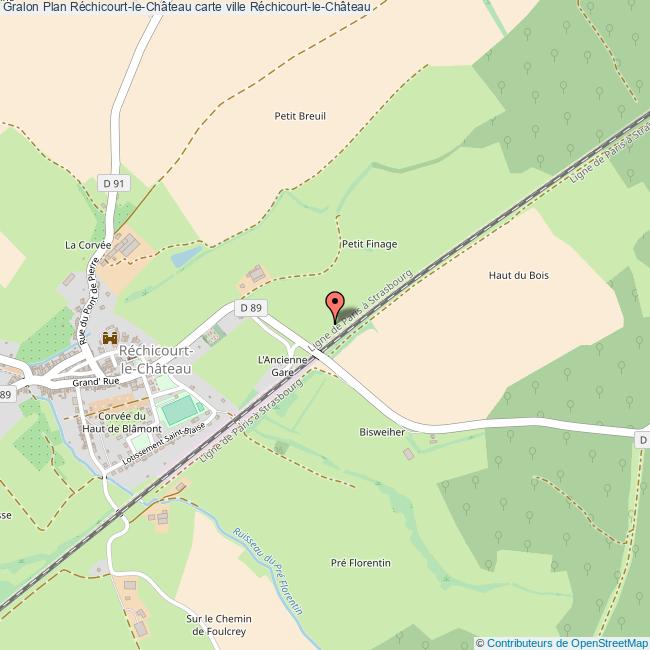The image size is (650, 650).
Task: Click the castle icon near Réchicourt-le-Château
Action: click(x=110, y=337)
